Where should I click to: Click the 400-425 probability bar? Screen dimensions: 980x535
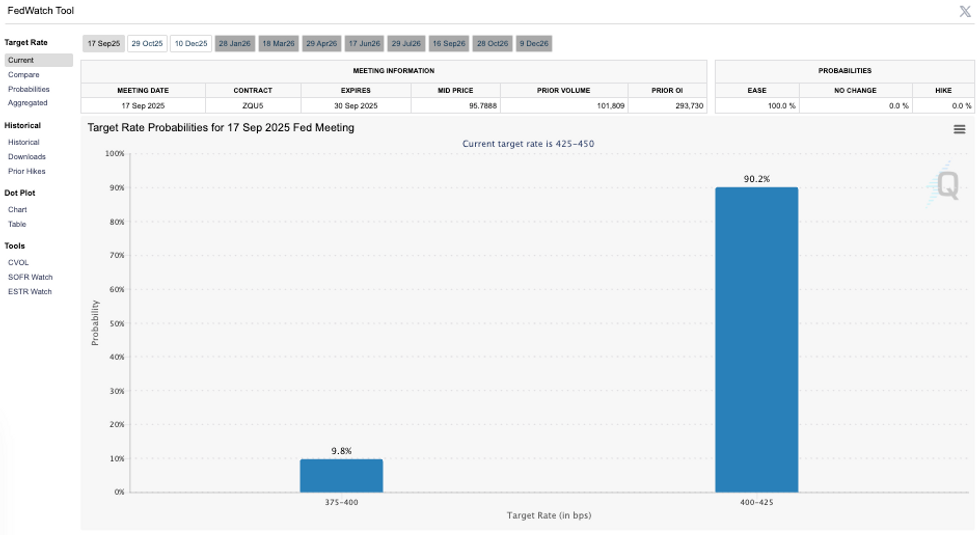pos(756,340)
